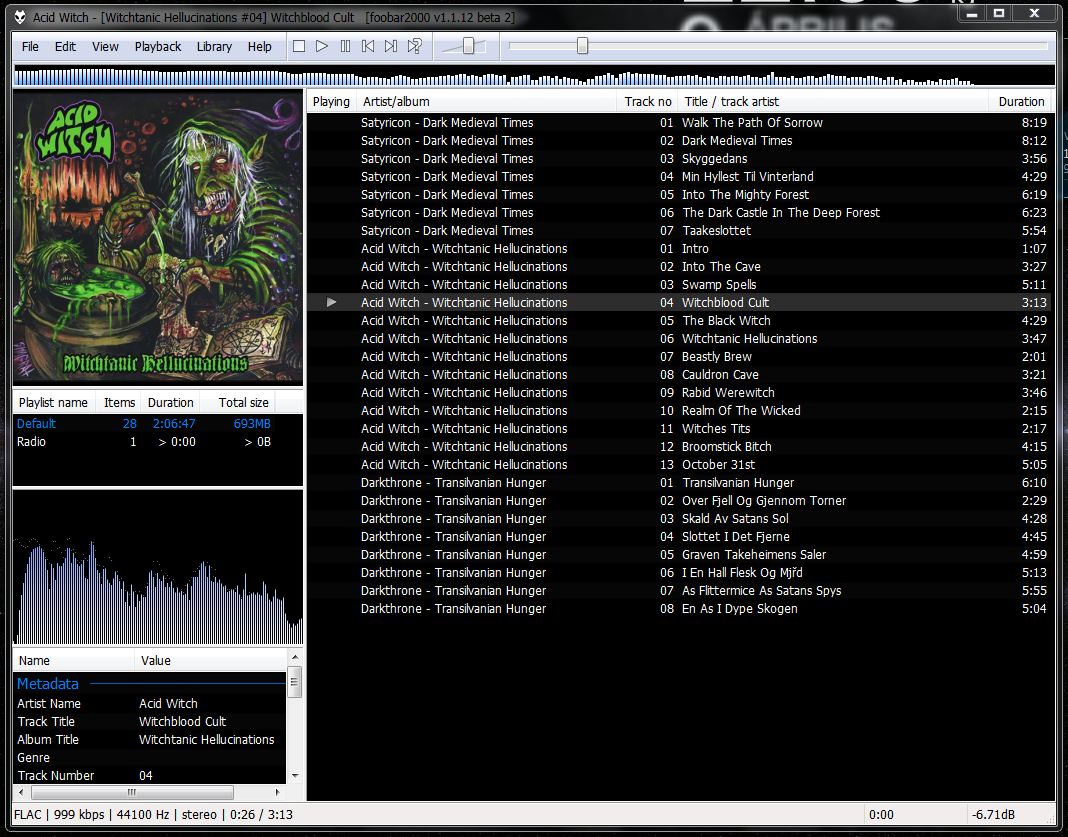Adjust the volume slider
1068x837 pixels.
click(x=469, y=46)
